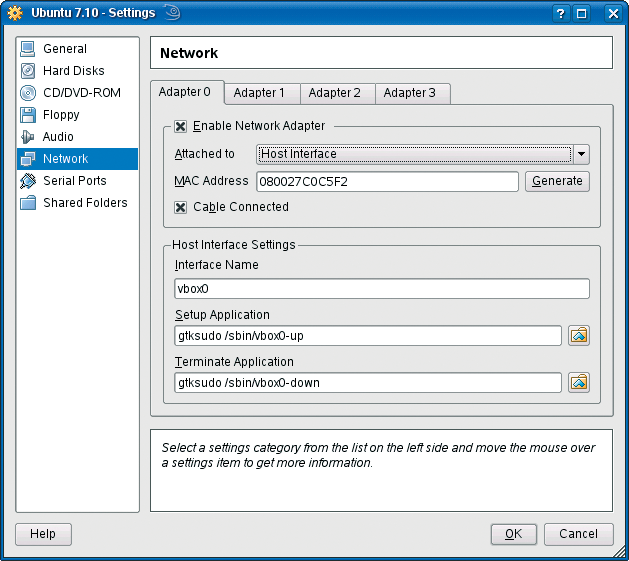Open Serial Ports settings
The height and width of the screenshot is (561, 629).
(x=77, y=181)
